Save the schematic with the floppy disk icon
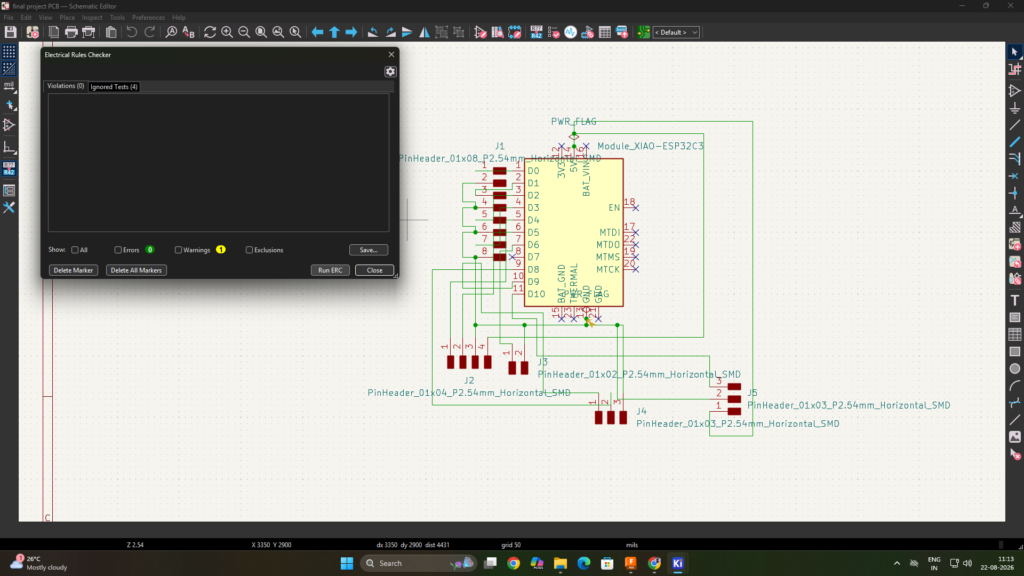This screenshot has width=1024, height=576. coord(10,32)
